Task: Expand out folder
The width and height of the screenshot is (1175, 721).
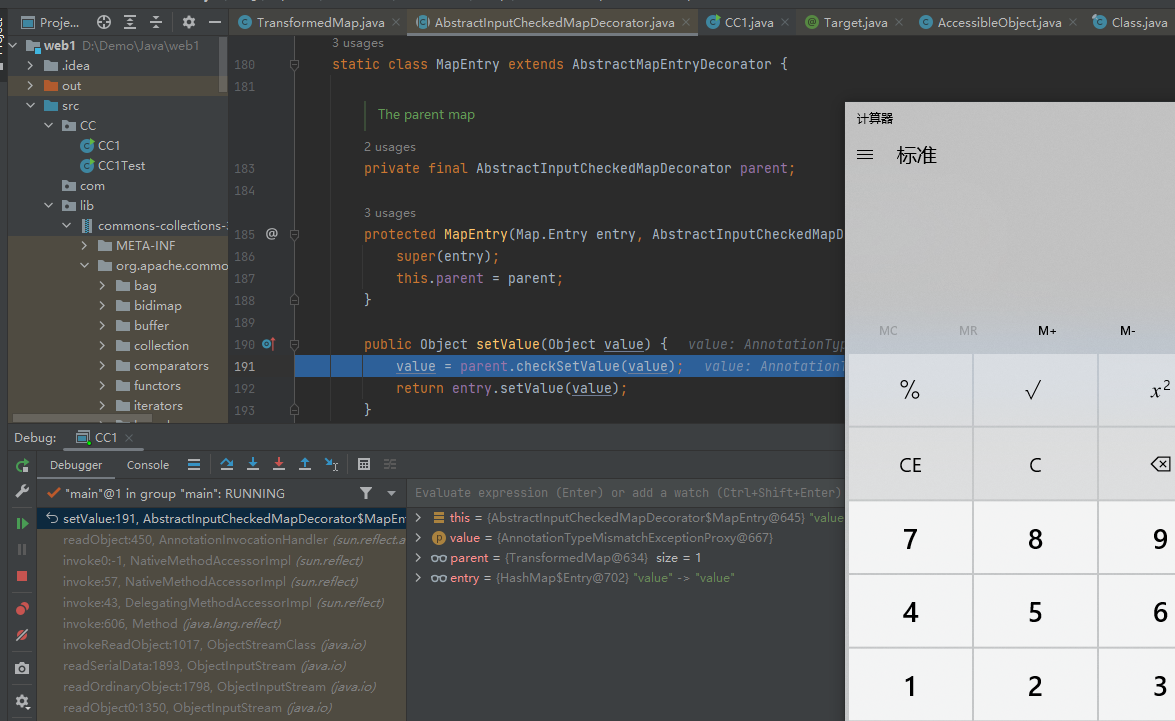Action: point(30,85)
